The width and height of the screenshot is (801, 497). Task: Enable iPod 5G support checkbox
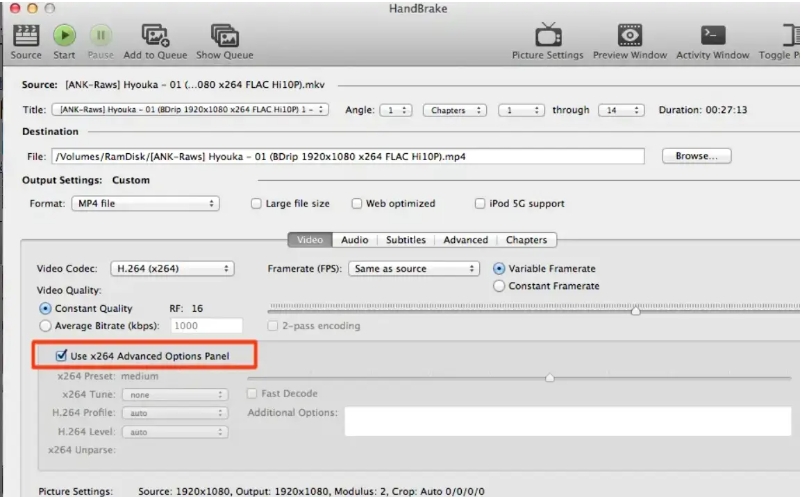click(x=480, y=204)
